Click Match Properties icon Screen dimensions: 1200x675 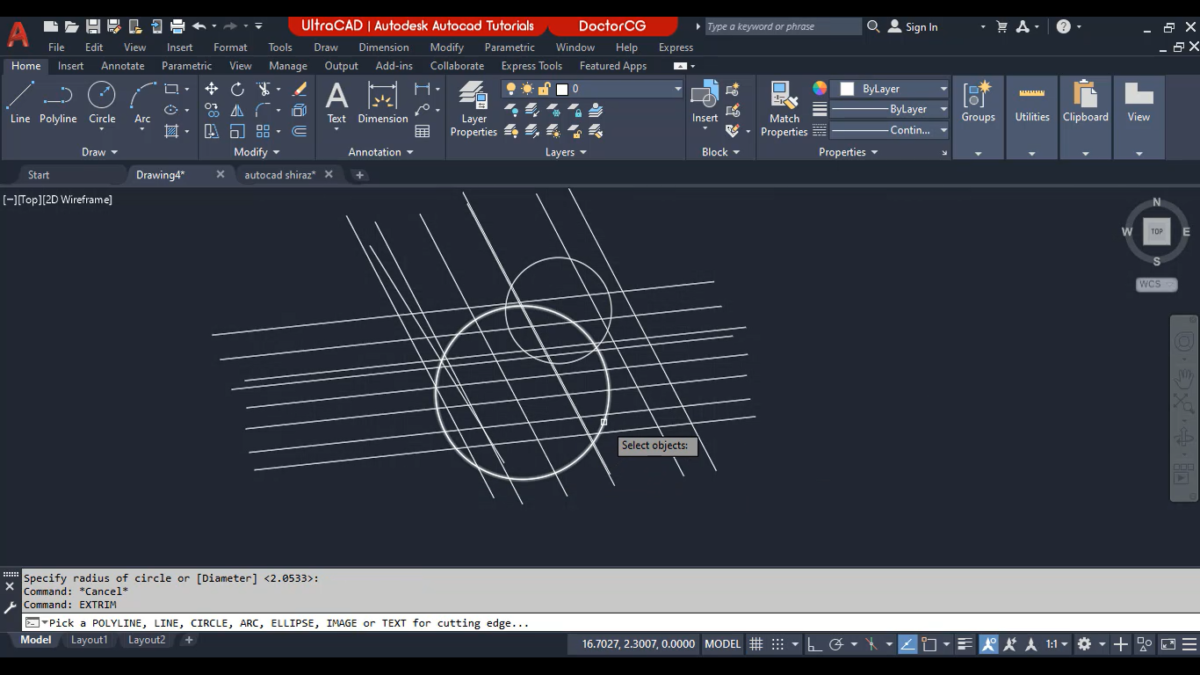coord(784,109)
